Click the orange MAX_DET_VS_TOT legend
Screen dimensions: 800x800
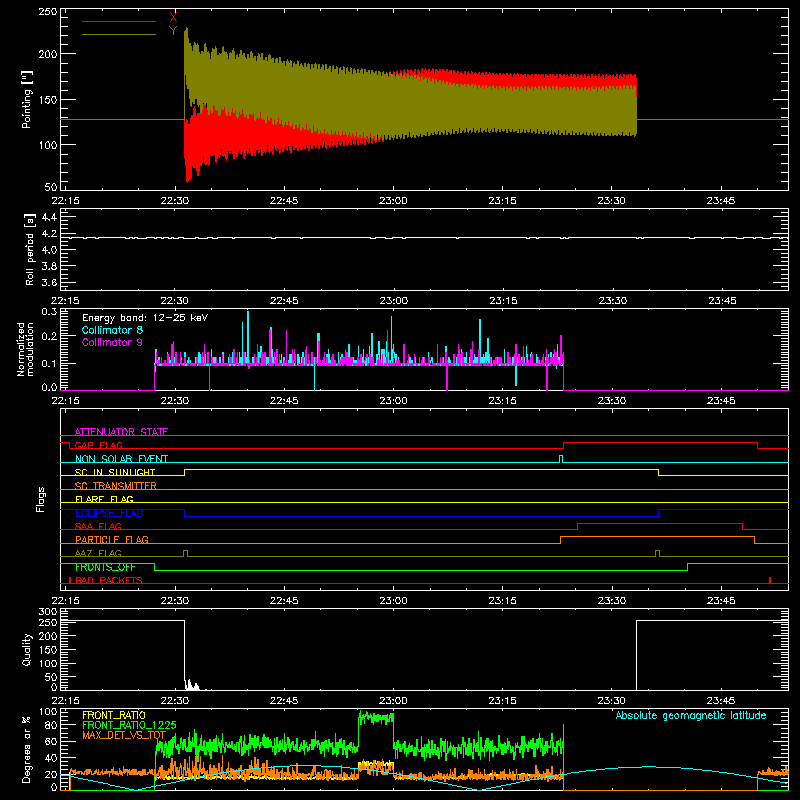click(124, 735)
